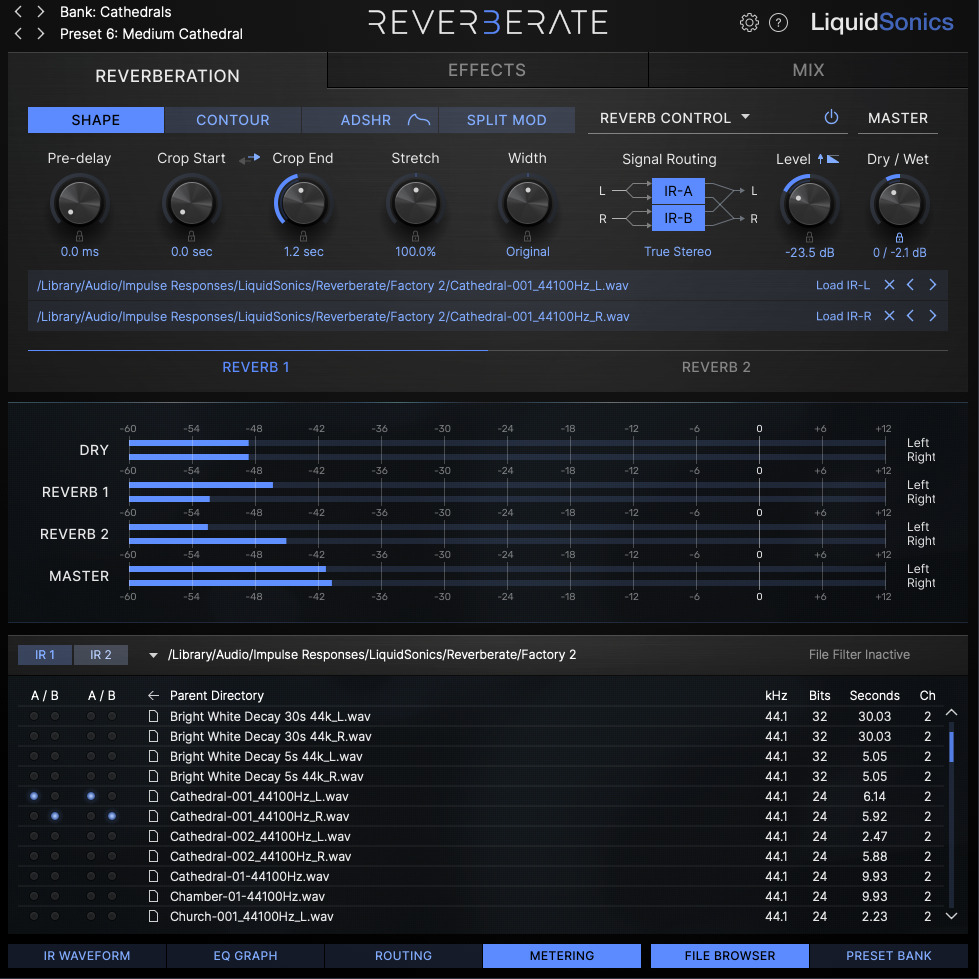Select next preset arrow beside Preset 6
The width and height of the screenshot is (979, 979).
click(x=41, y=33)
